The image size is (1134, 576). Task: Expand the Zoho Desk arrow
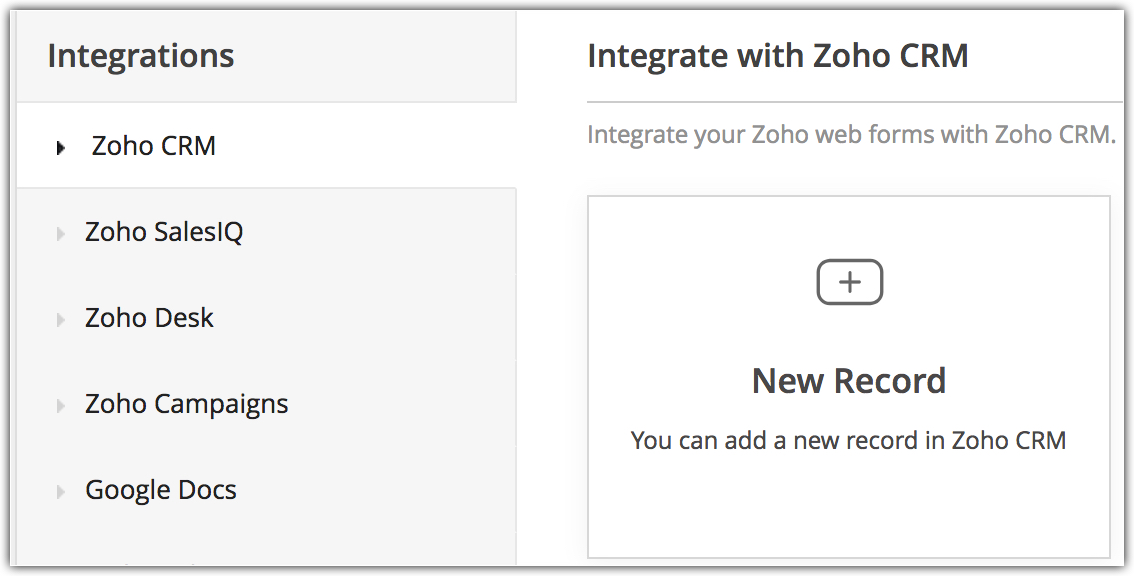61,320
